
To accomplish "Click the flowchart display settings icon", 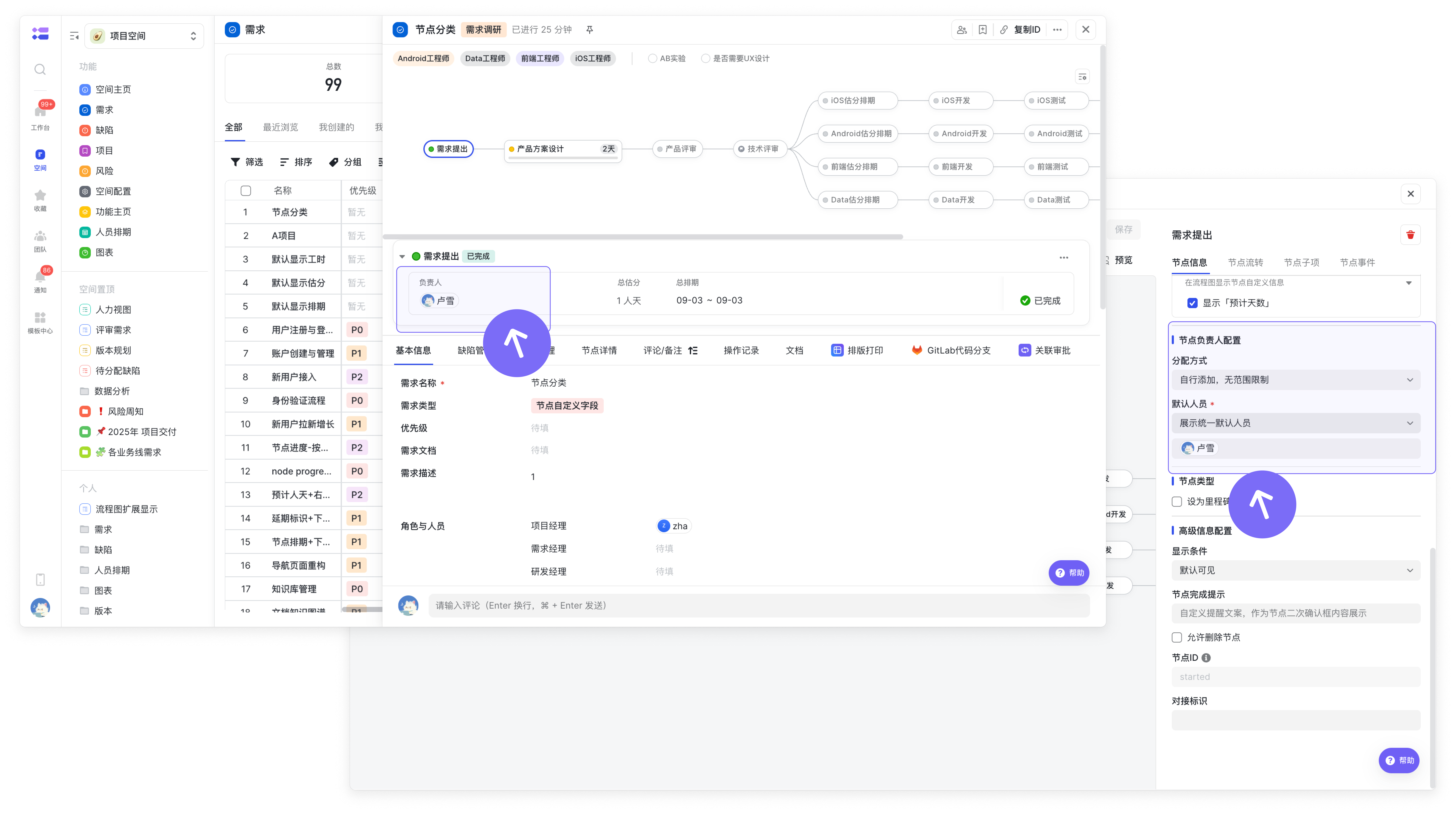I will (1082, 77).
